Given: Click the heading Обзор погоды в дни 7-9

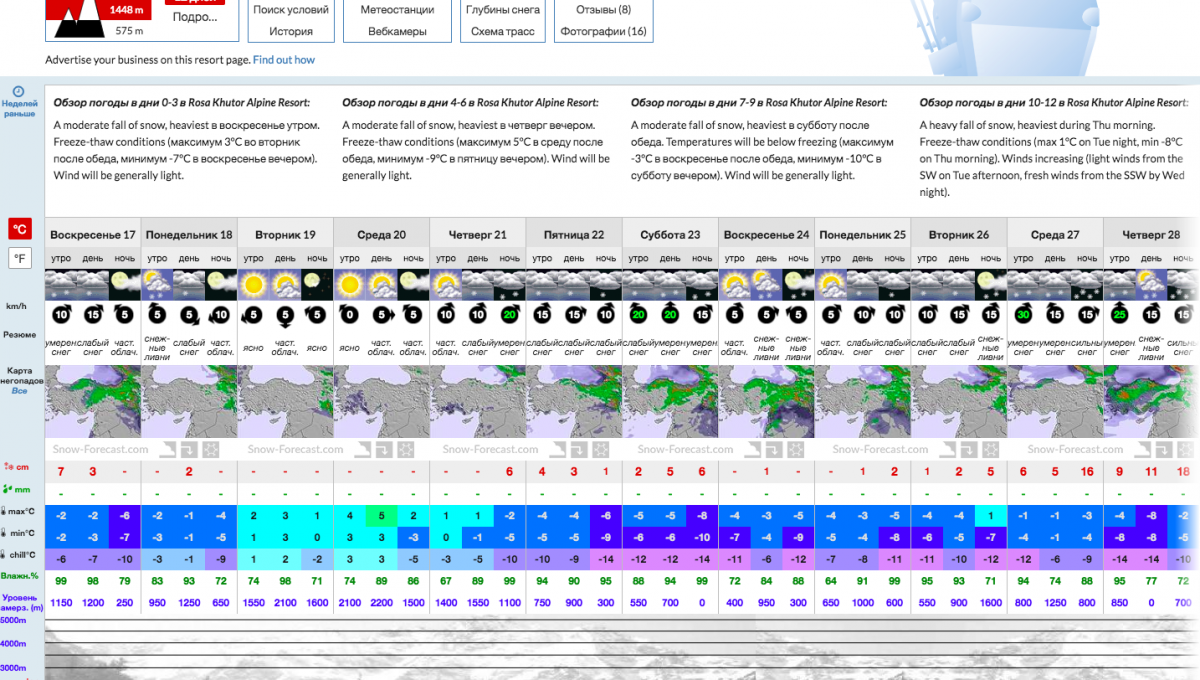Looking at the screenshot, I should coord(759,102).
